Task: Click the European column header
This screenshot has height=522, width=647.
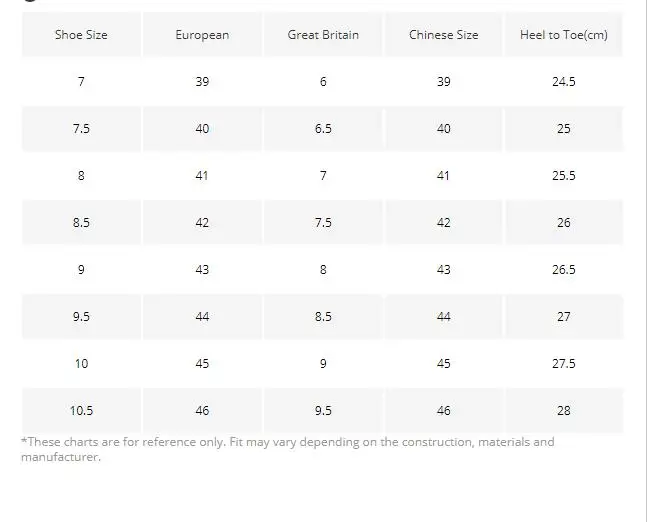Action: 202,35
